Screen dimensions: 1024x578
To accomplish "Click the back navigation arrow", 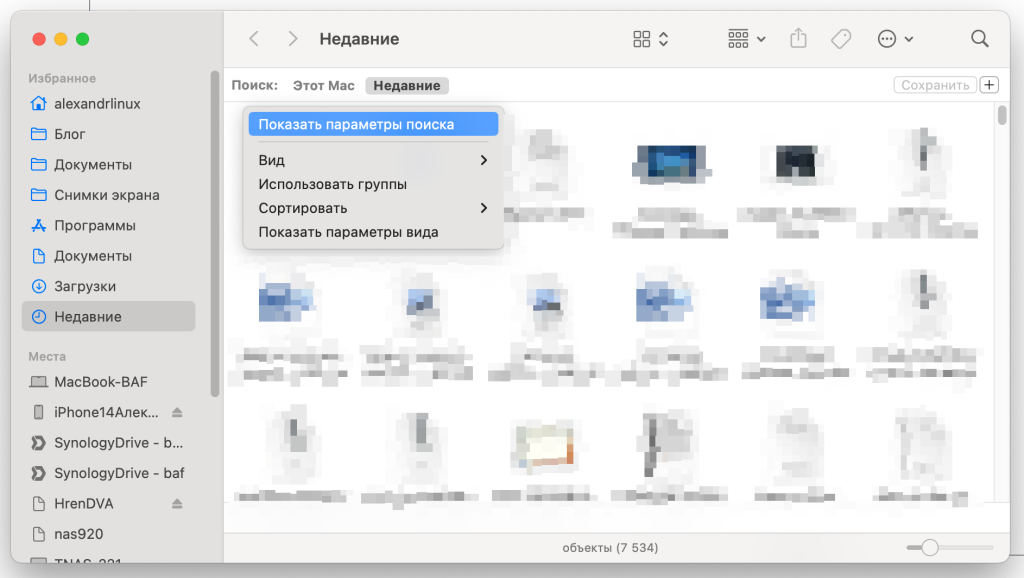I will click(254, 39).
